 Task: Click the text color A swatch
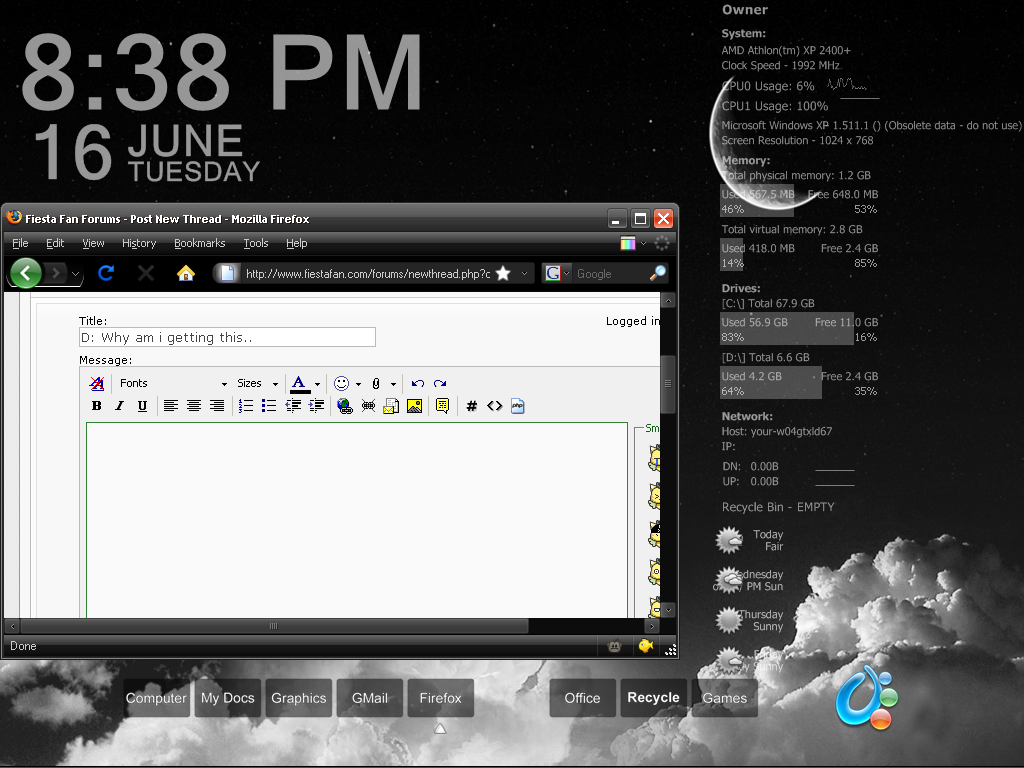(x=300, y=384)
